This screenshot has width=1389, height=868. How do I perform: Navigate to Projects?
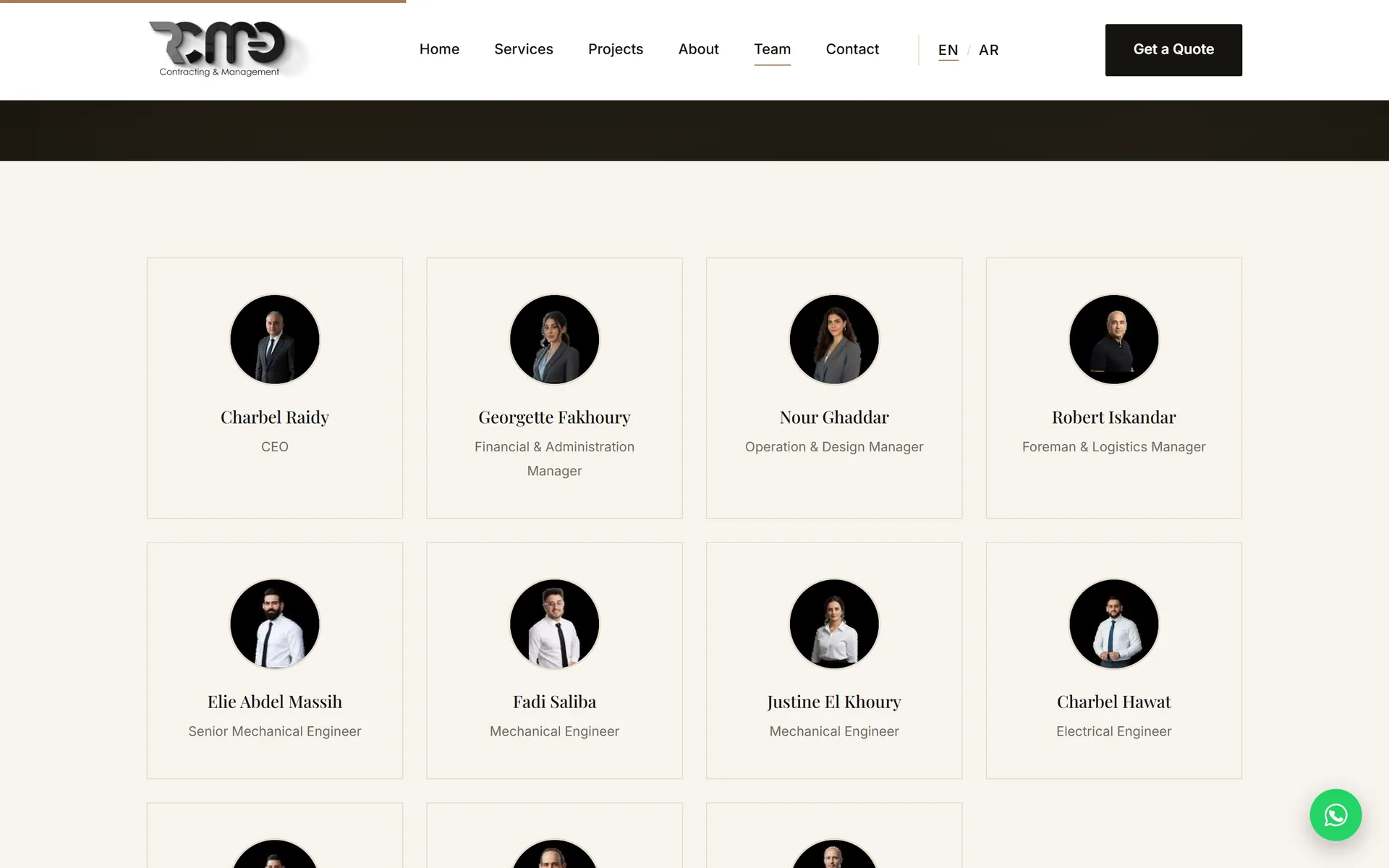pos(616,49)
